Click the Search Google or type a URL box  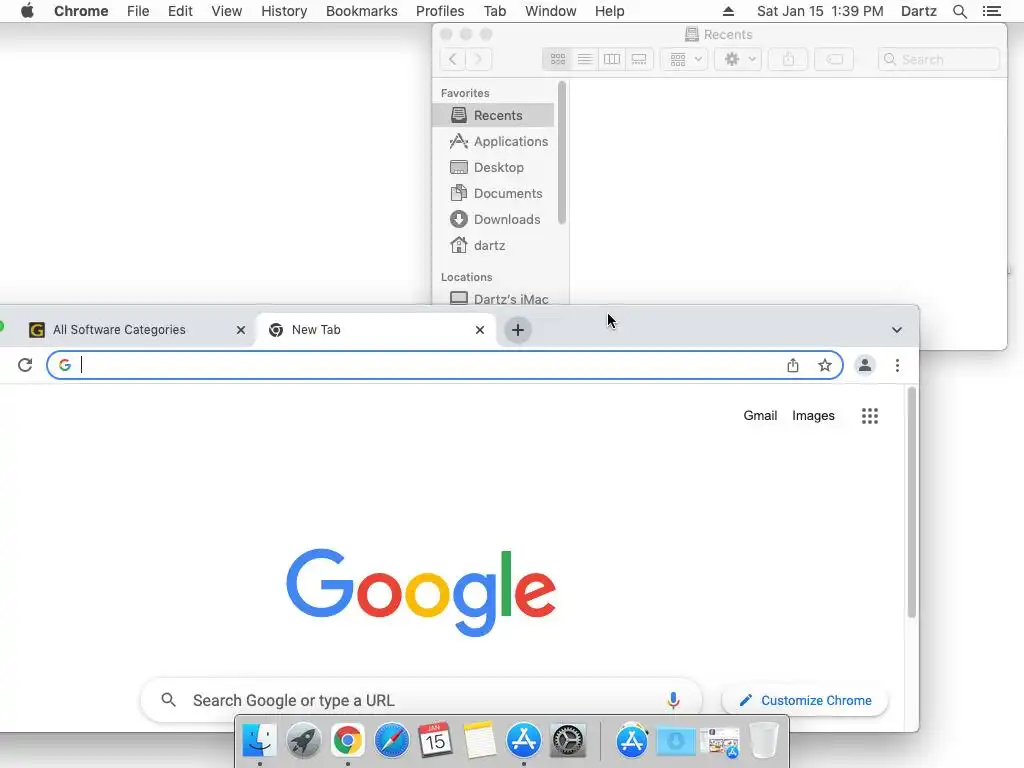click(421, 700)
